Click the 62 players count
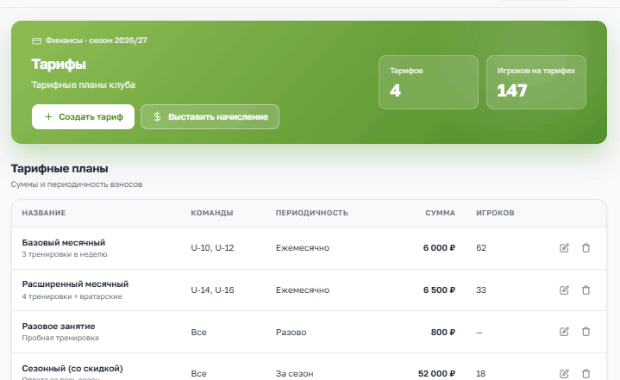 [481, 248]
